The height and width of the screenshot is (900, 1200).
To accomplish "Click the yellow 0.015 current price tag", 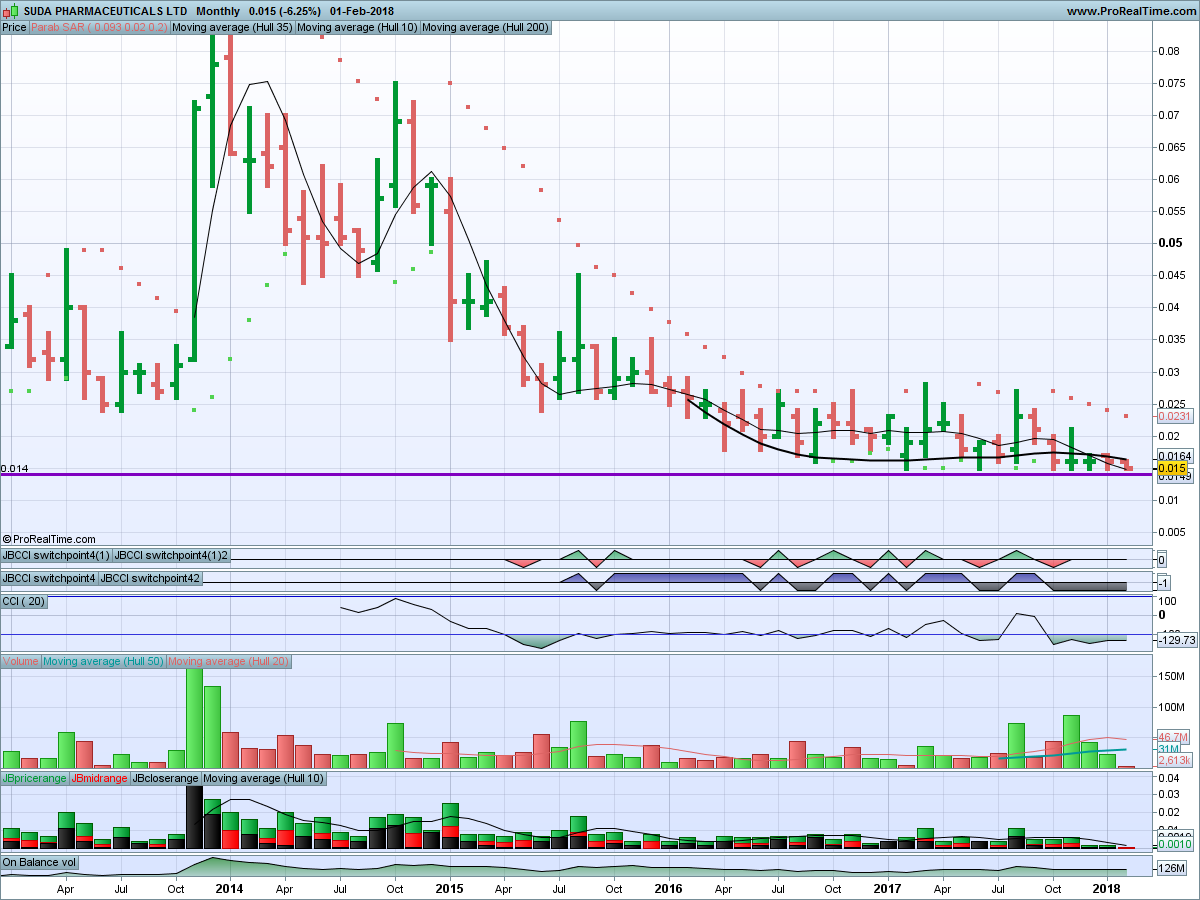I will [x=1171, y=468].
